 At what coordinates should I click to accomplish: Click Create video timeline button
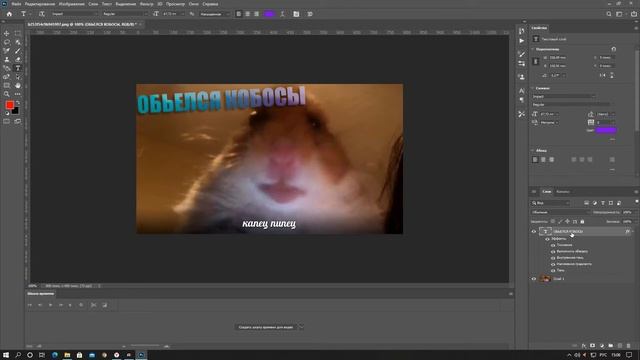[x=266, y=327]
